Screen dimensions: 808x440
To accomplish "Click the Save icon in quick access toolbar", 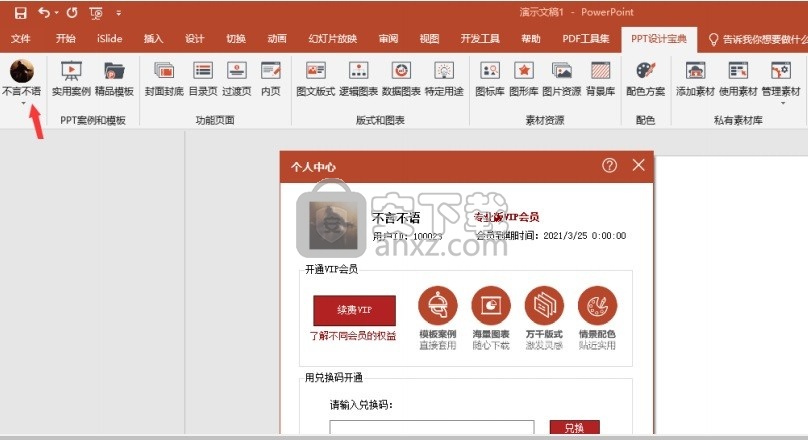I will coord(20,13).
